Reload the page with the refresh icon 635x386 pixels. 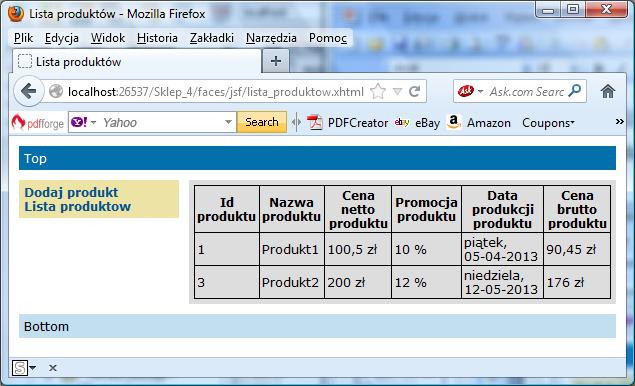click(414, 92)
